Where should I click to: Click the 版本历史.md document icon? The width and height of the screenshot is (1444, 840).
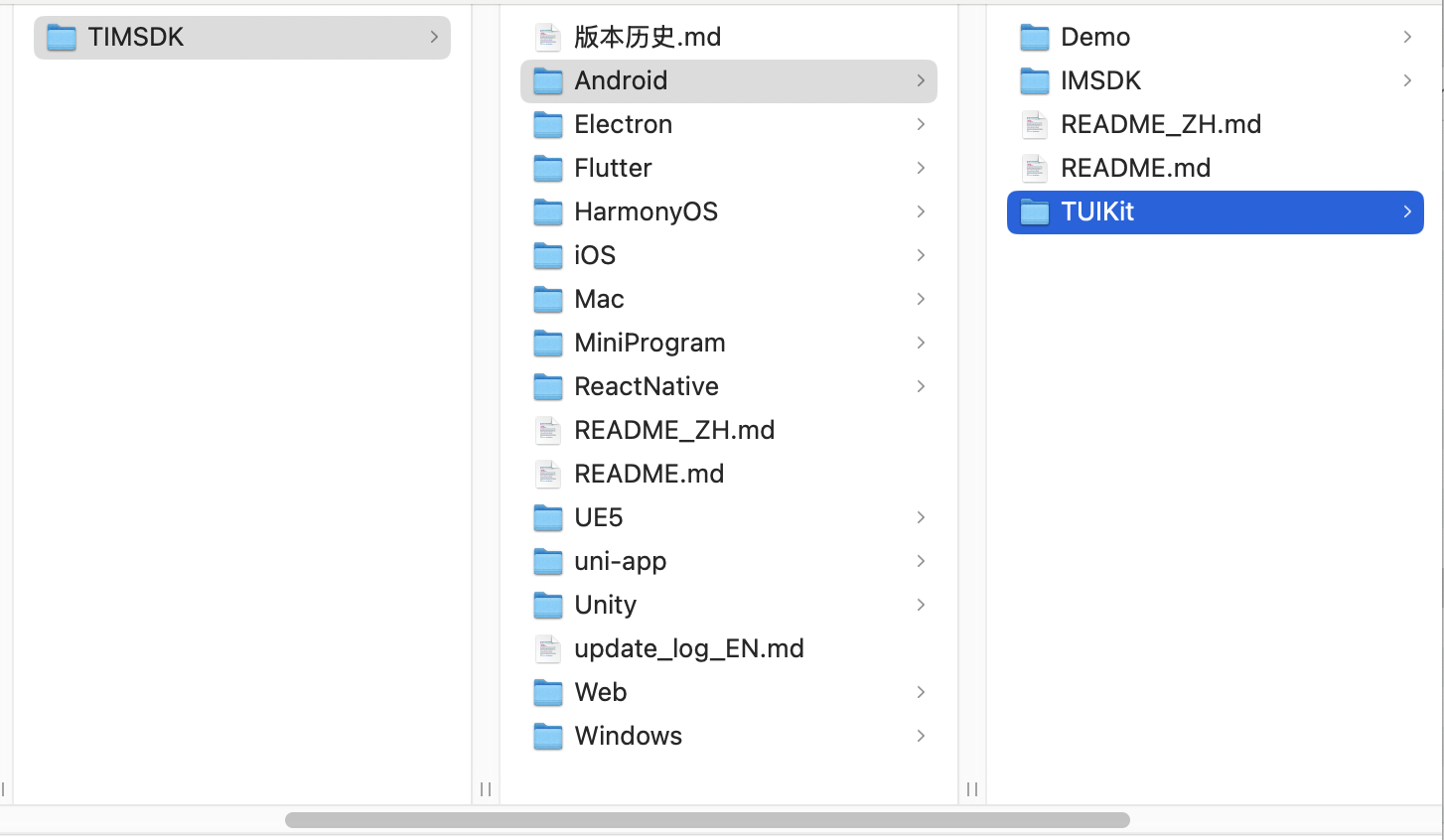[548, 38]
